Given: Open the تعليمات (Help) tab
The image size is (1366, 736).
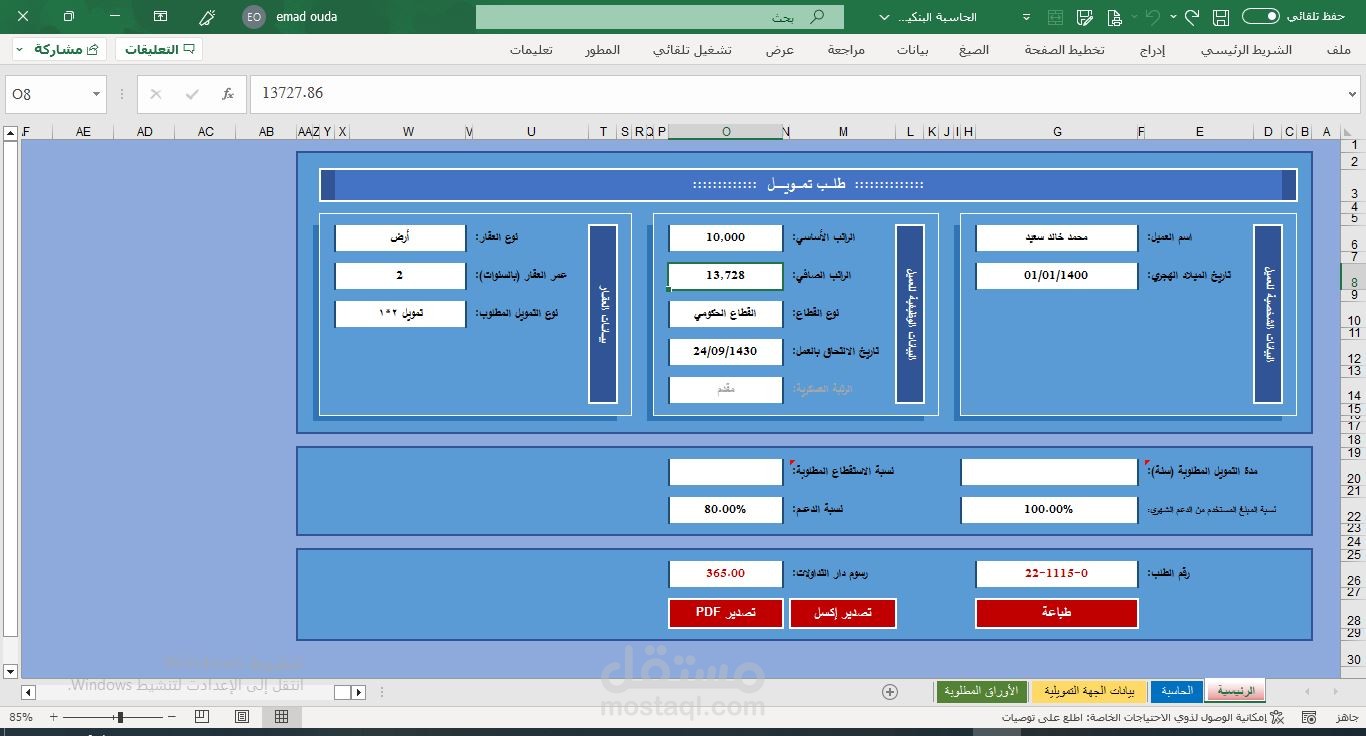Looking at the screenshot, I should [x=532, y=50].
